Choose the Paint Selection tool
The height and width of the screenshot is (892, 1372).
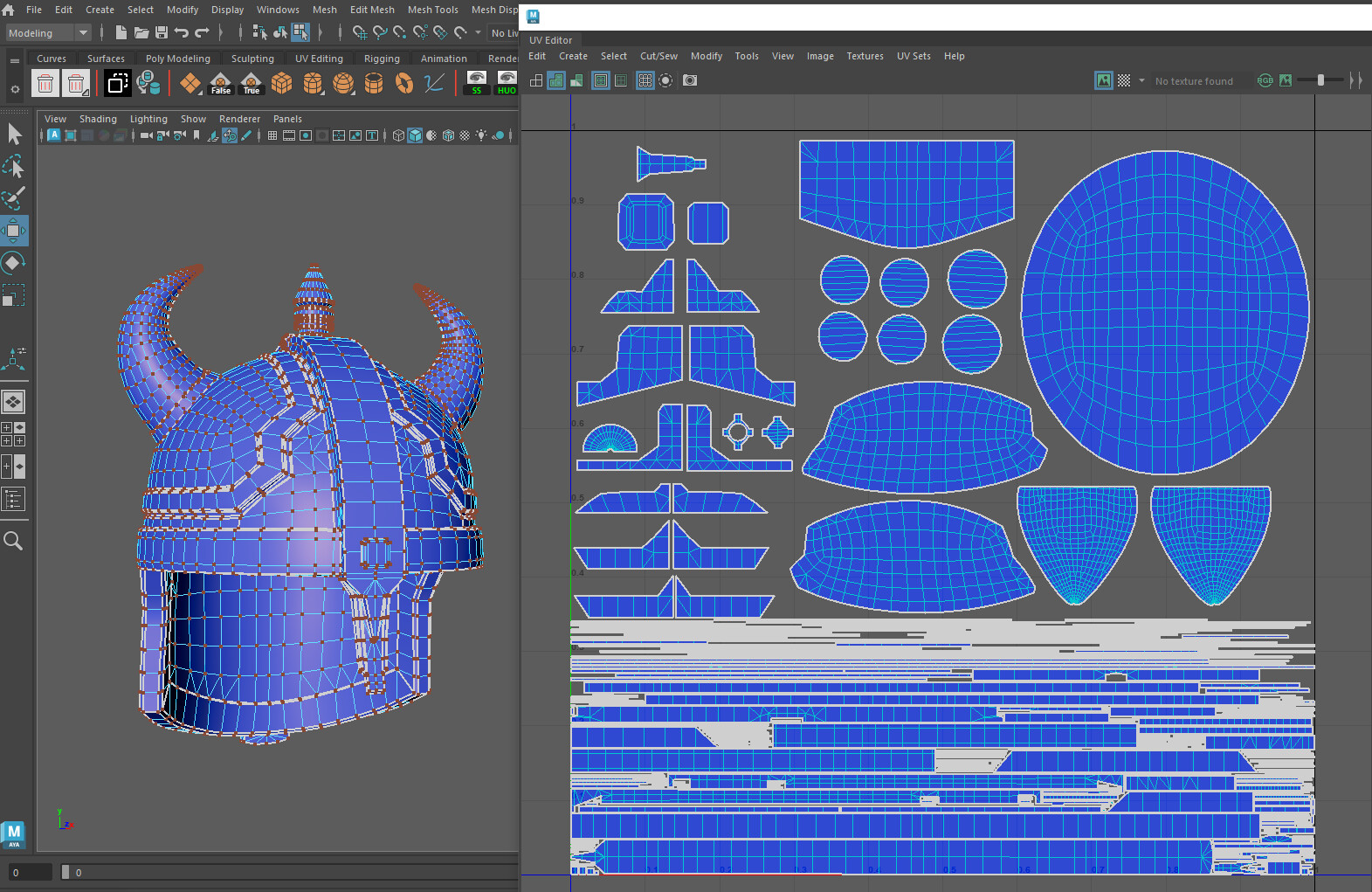point(14,198)
